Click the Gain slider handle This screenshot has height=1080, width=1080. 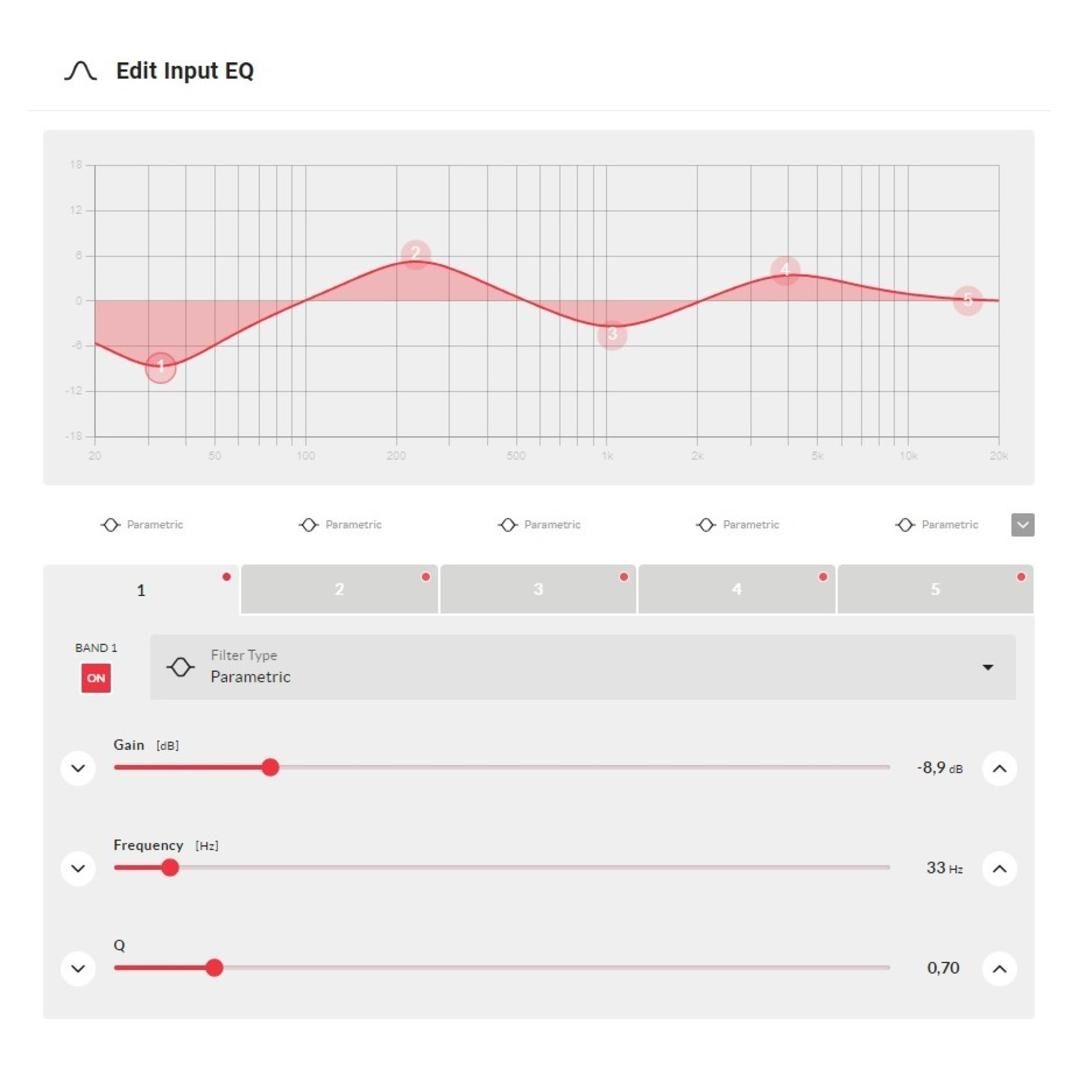(x=270, y=767)
